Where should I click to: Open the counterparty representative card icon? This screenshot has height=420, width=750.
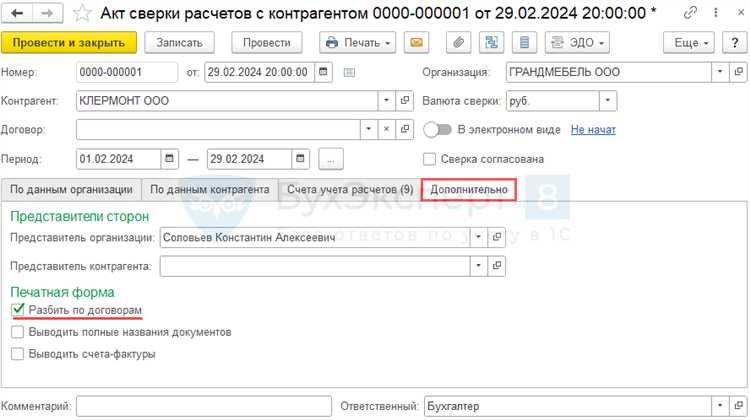coord(496,266)
